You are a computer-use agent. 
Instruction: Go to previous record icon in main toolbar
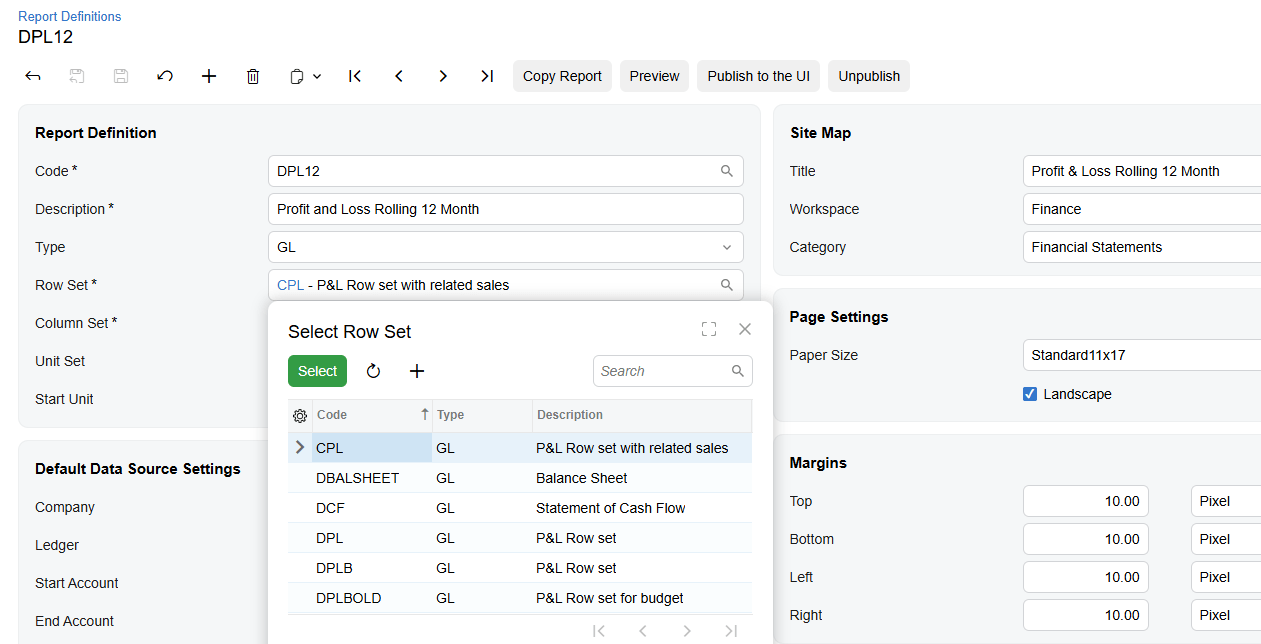[x=399, y=76]
